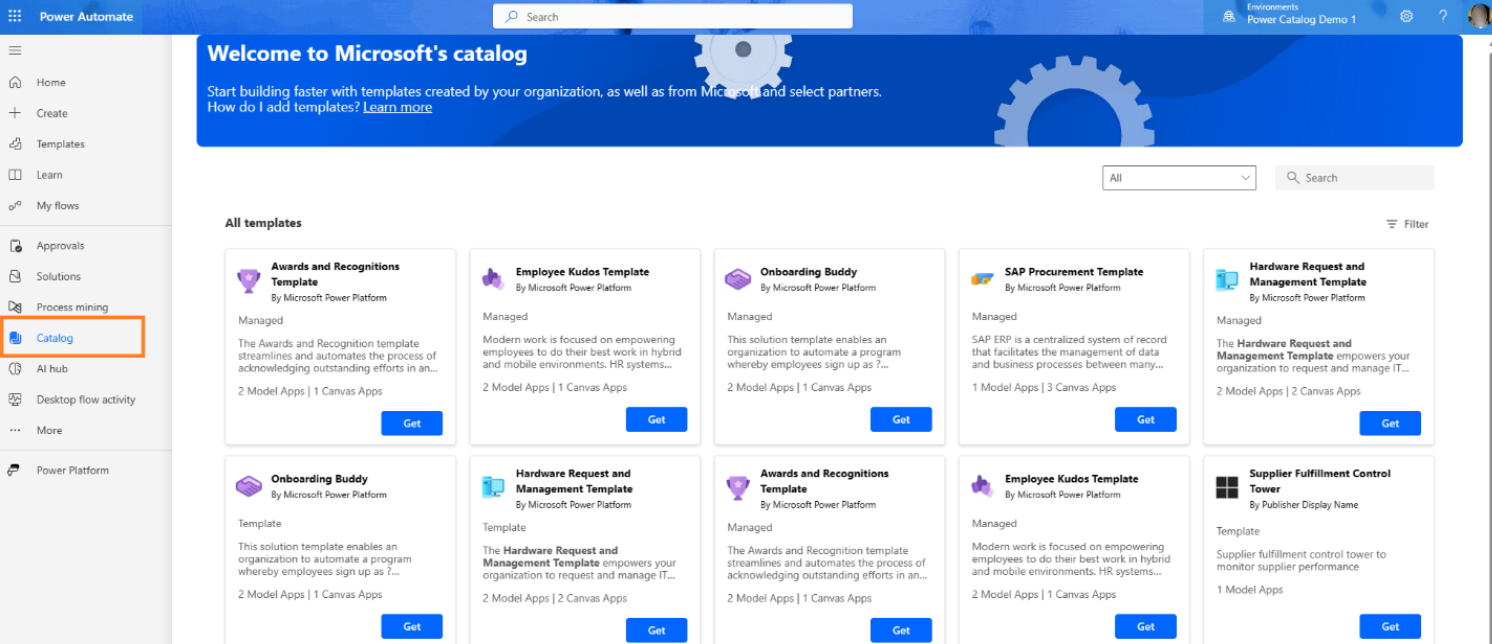Select Templates in left navigation

[x=60, y=144]
